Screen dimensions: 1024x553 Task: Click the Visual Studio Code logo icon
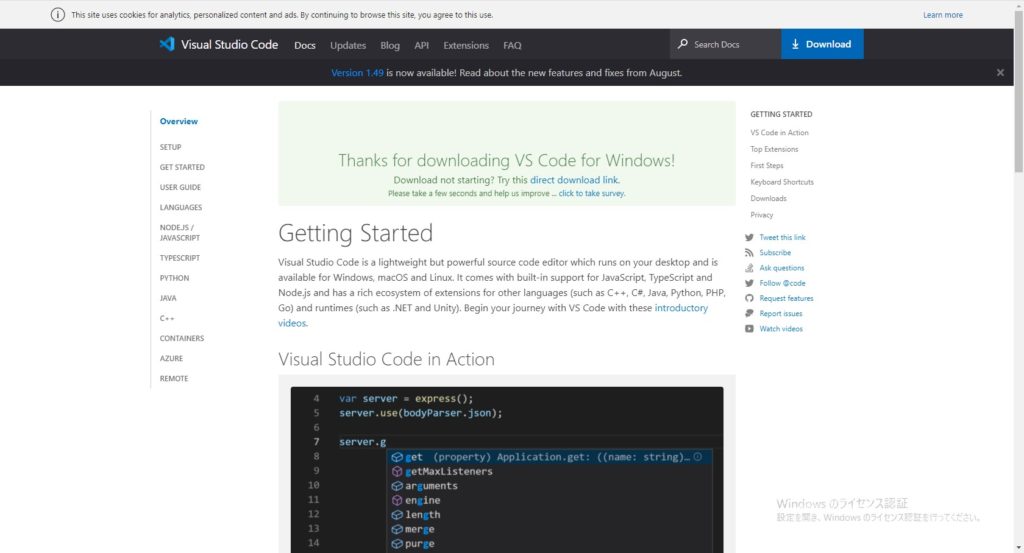(x=167, y=44)
